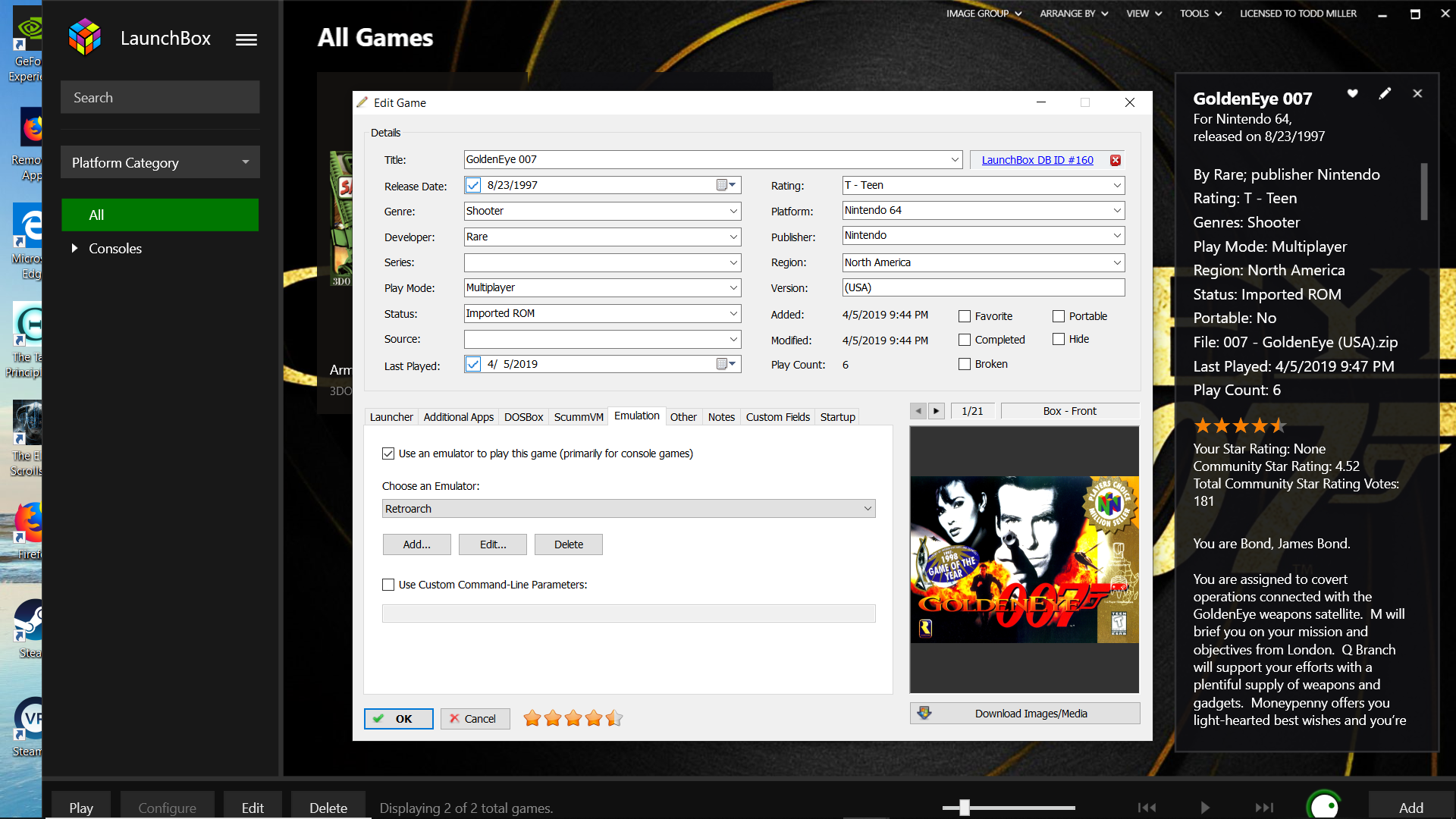Uncheck the Last Played checkbox

click(473, 364)
